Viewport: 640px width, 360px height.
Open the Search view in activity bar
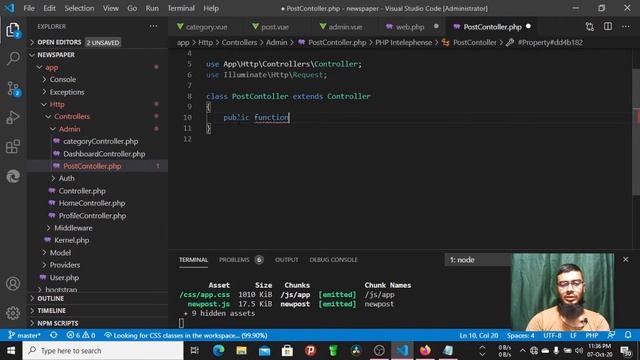coord(13,59)
